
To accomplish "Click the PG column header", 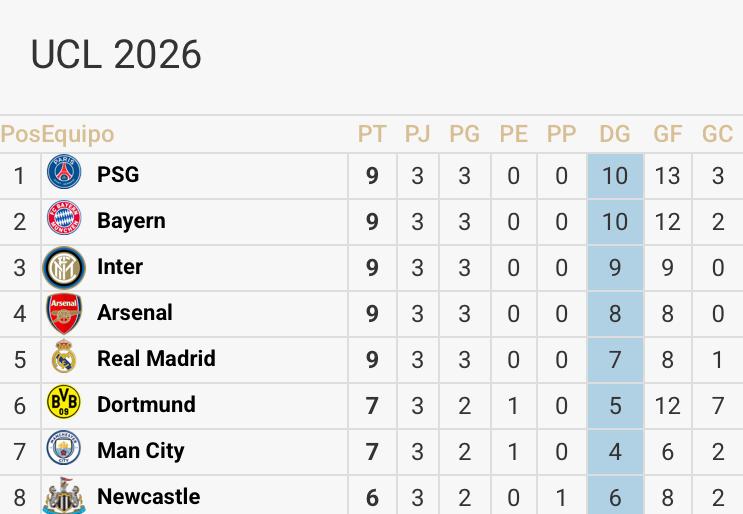I will tap(464, 134).
